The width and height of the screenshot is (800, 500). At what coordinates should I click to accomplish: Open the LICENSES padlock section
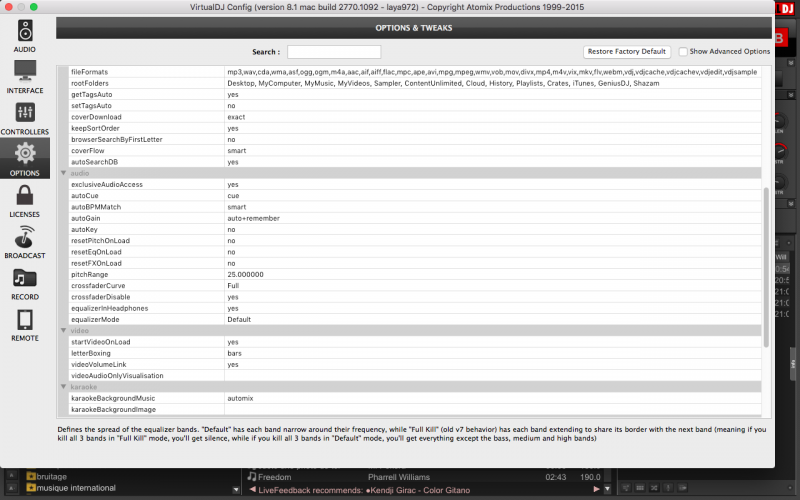[24, 201]
